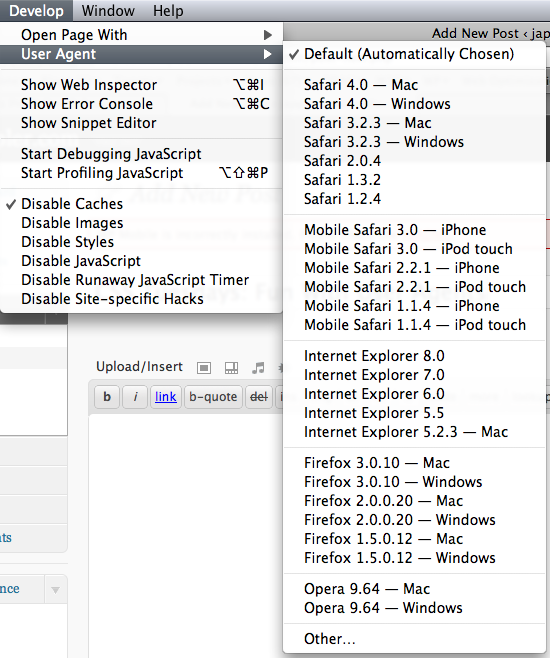Viewport: 550px width, 658px height.
Task: Choose Show Snippet Editor
Action: [x=141, y=123]
